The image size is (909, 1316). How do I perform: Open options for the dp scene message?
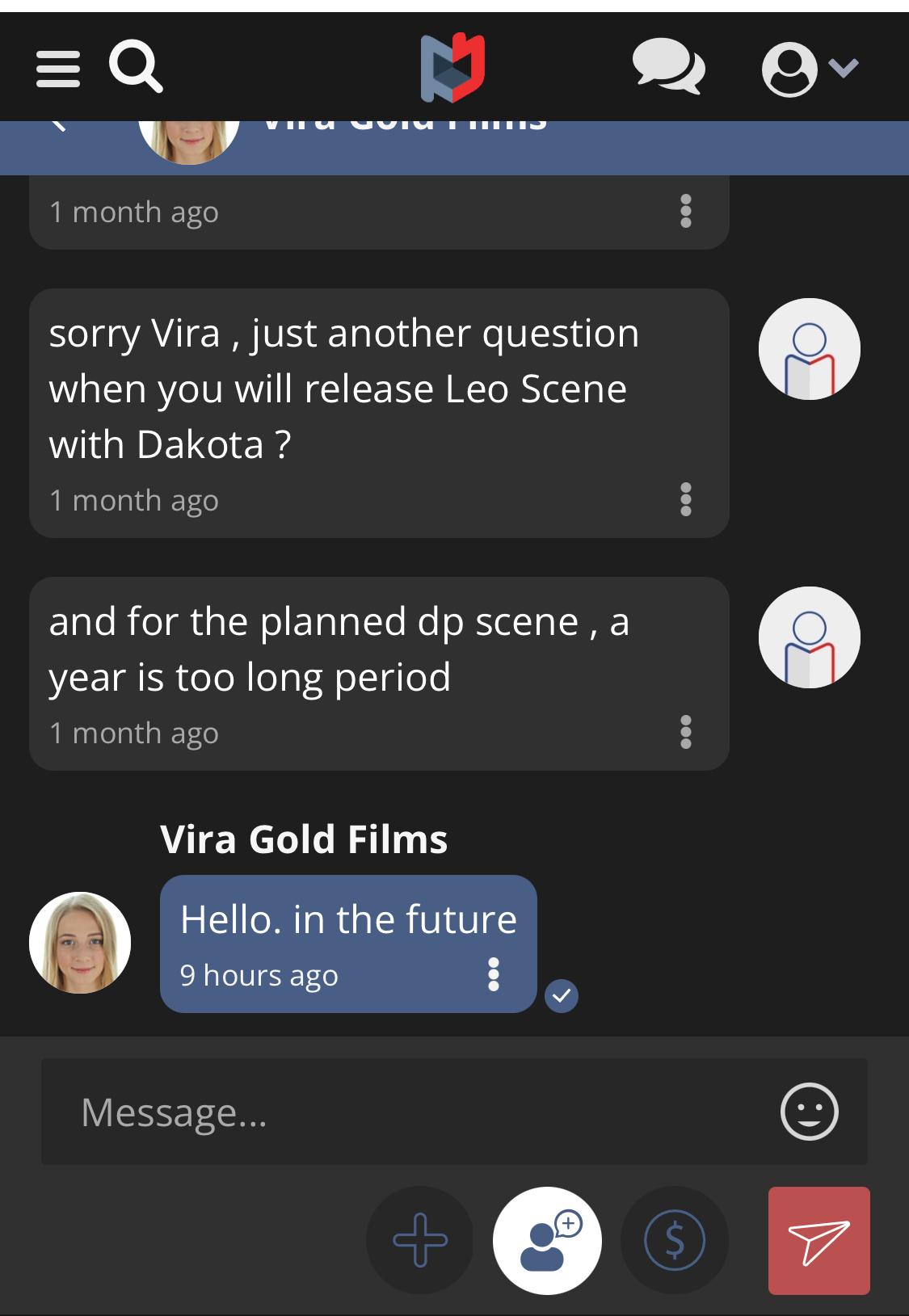point(686,732)
